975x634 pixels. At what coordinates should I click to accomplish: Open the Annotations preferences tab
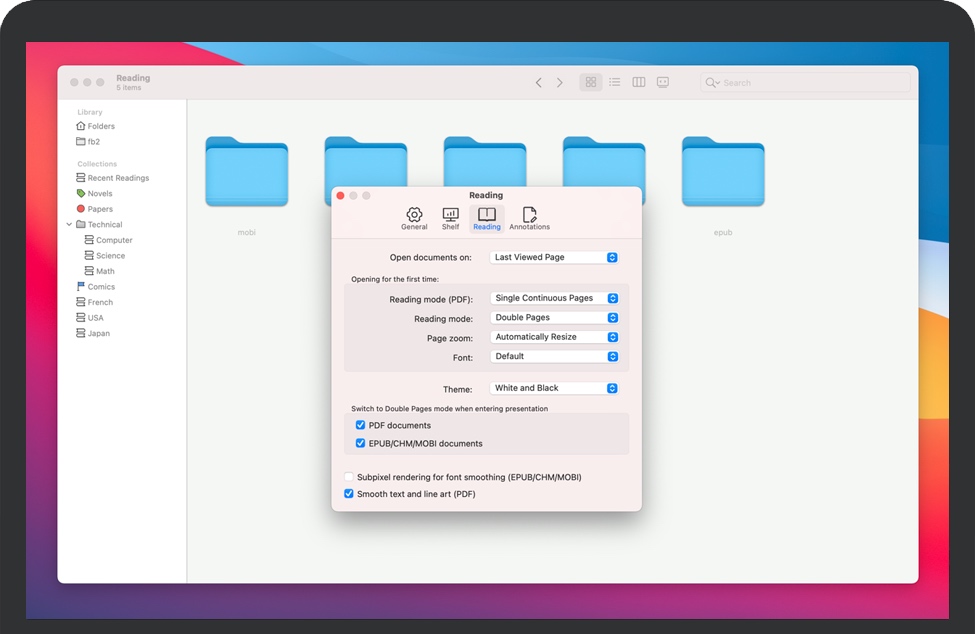(529, 218)
